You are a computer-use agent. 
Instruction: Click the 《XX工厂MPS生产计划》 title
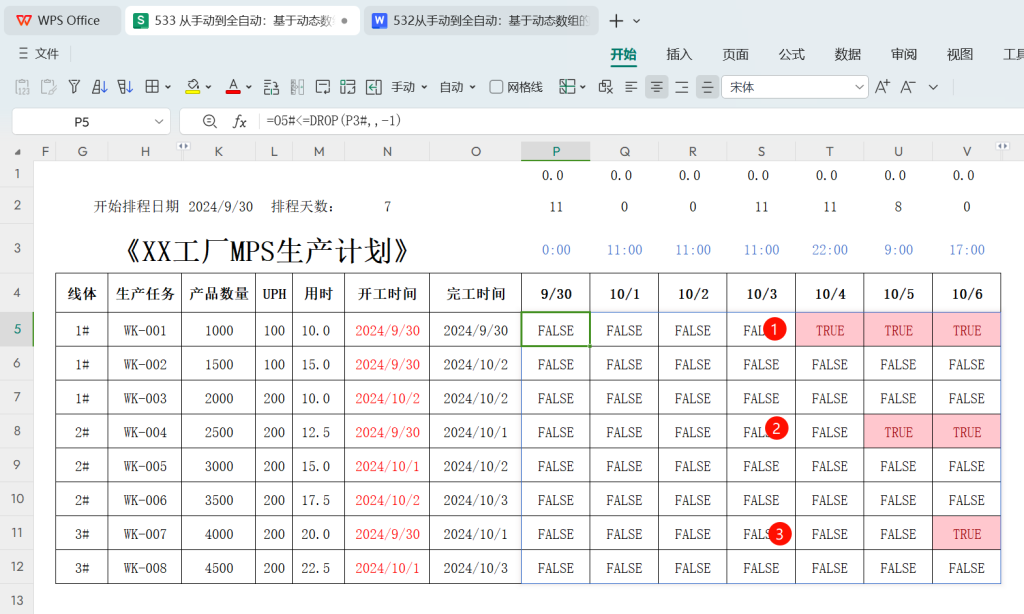click(x=267, y=251)
